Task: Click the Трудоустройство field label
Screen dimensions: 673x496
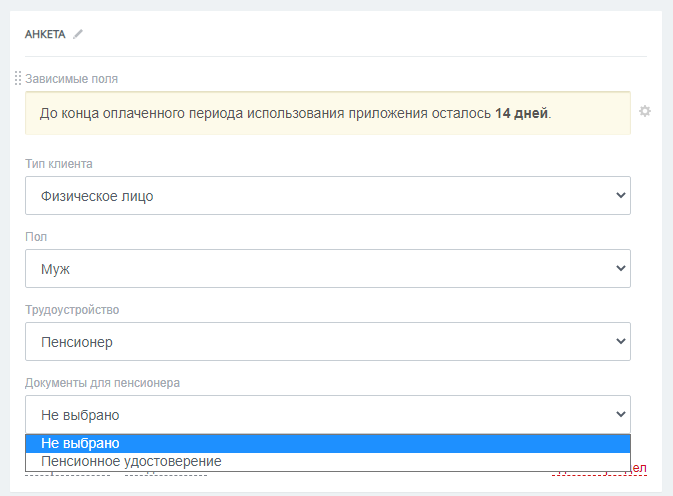Action: 72,310
